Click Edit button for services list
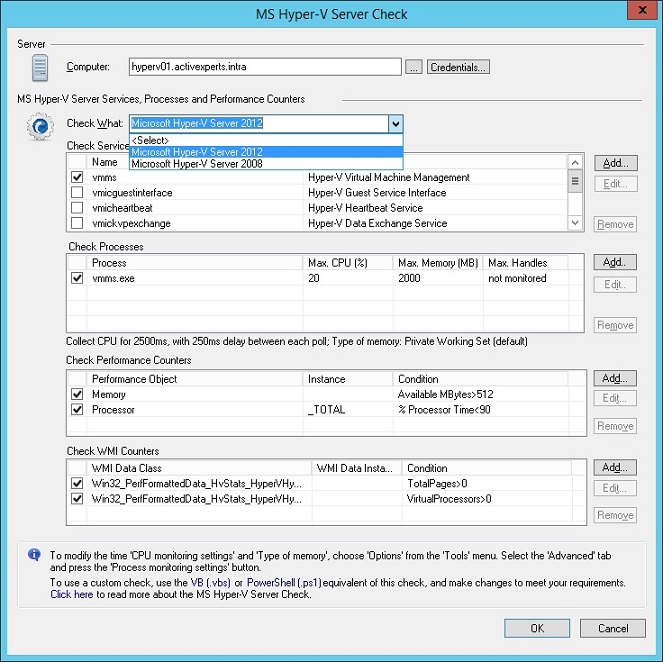 616,184
